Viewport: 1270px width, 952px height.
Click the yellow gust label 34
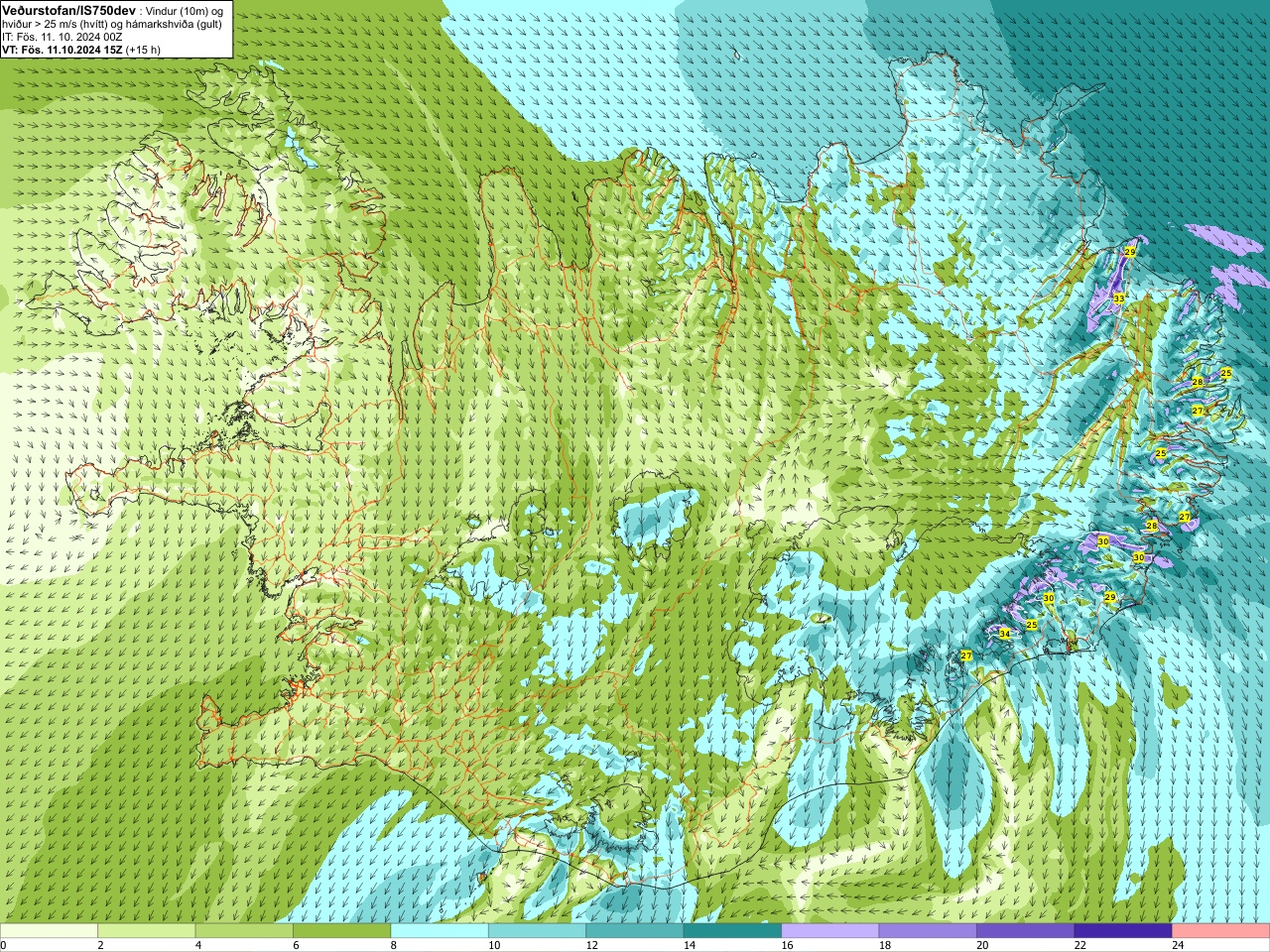click(1004, 634)
